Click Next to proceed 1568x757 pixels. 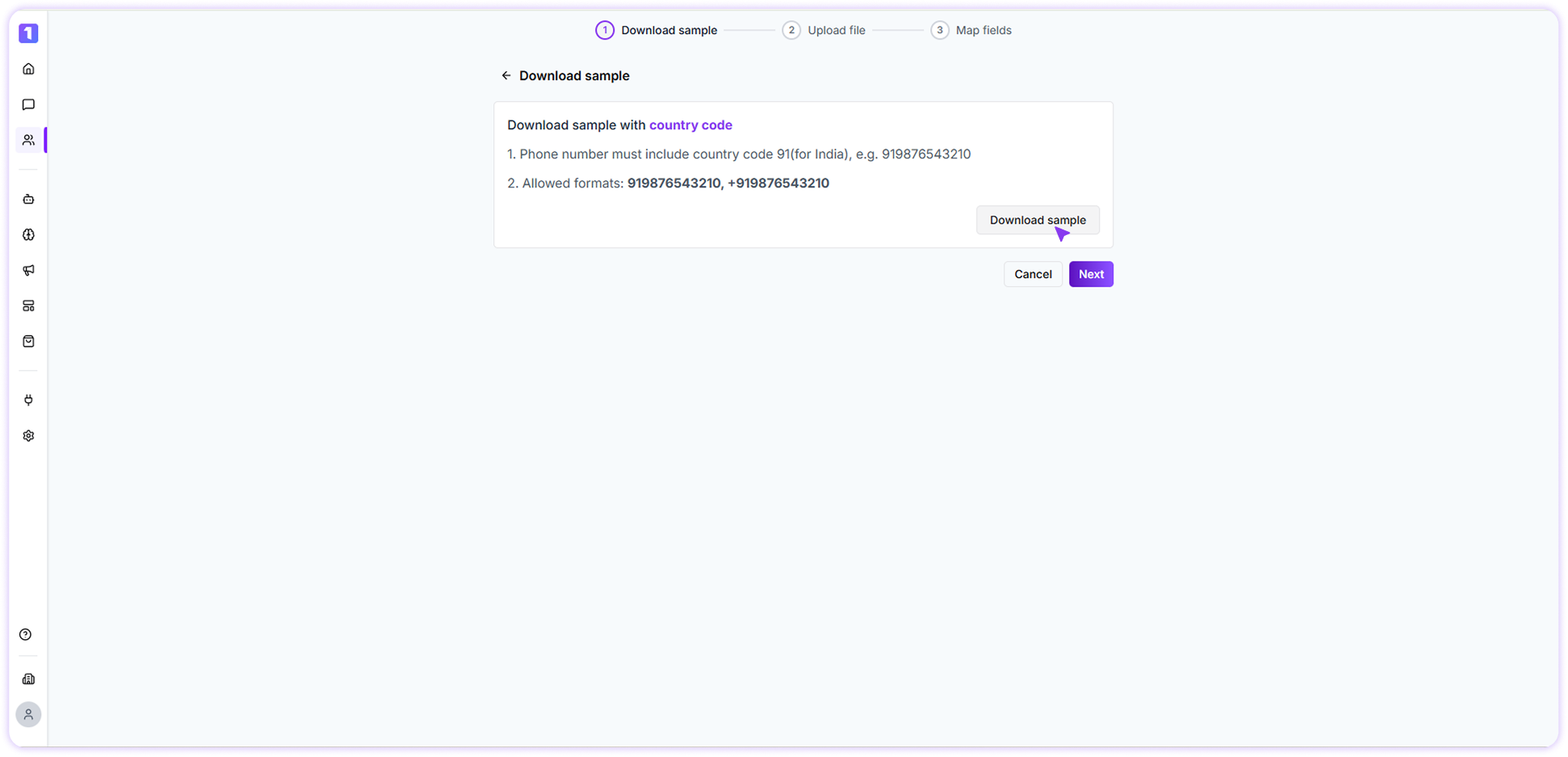pyautogui.click(x=1091, y=274)
